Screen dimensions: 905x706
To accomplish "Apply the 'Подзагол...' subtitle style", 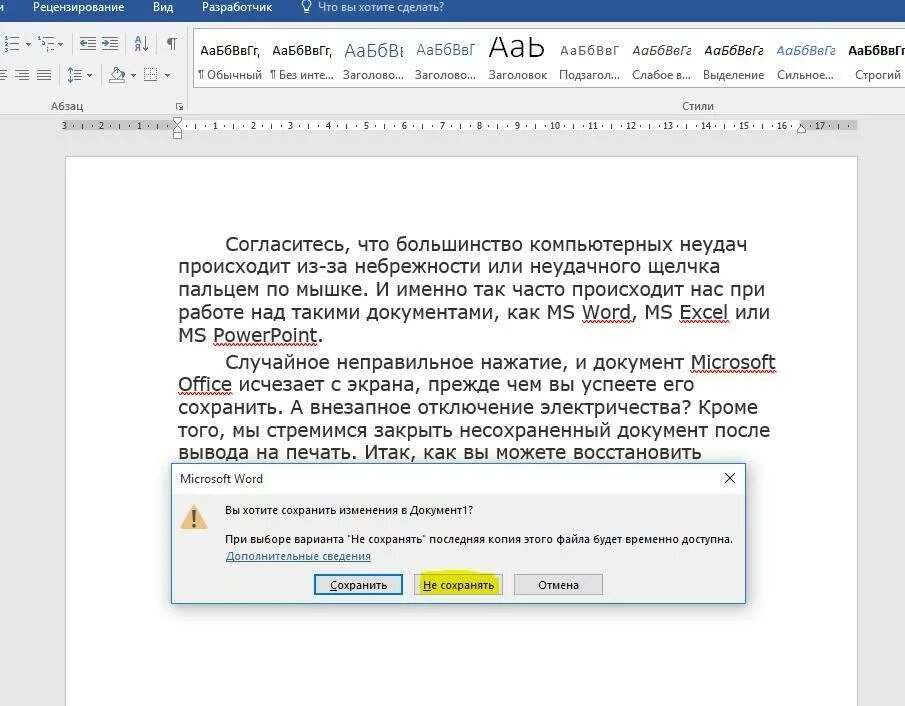I will click(589, 61).
